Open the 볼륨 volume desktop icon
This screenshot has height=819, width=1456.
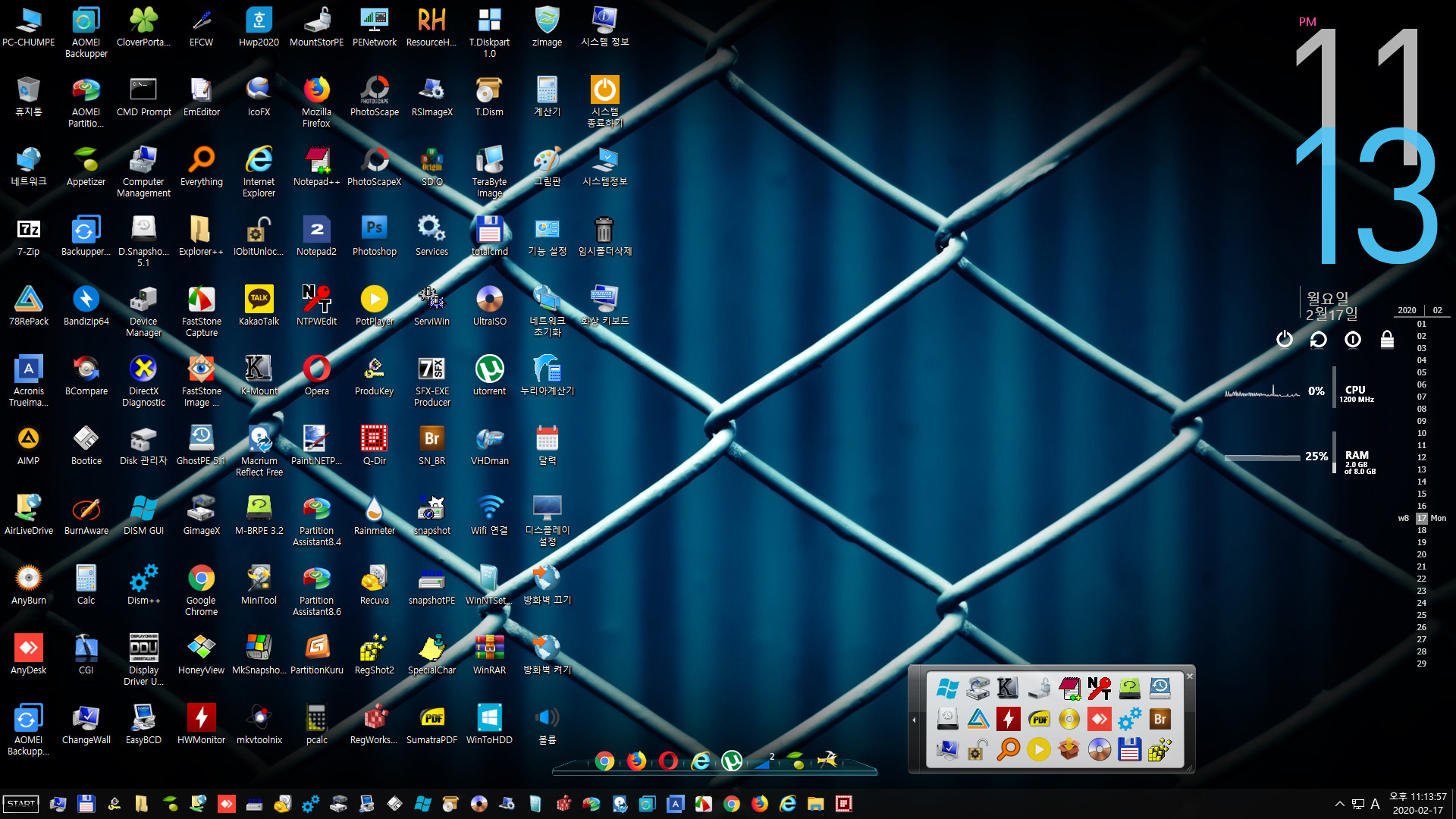547,725
